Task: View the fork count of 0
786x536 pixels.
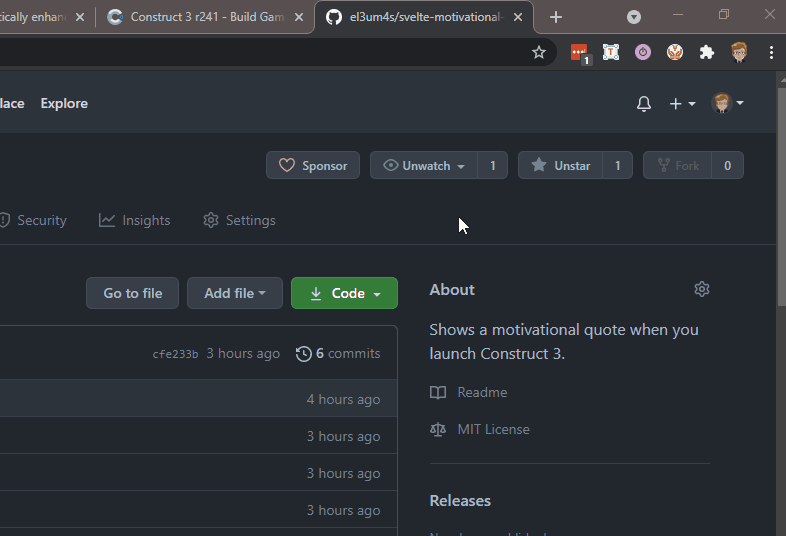Action: (x=727, y=165)
